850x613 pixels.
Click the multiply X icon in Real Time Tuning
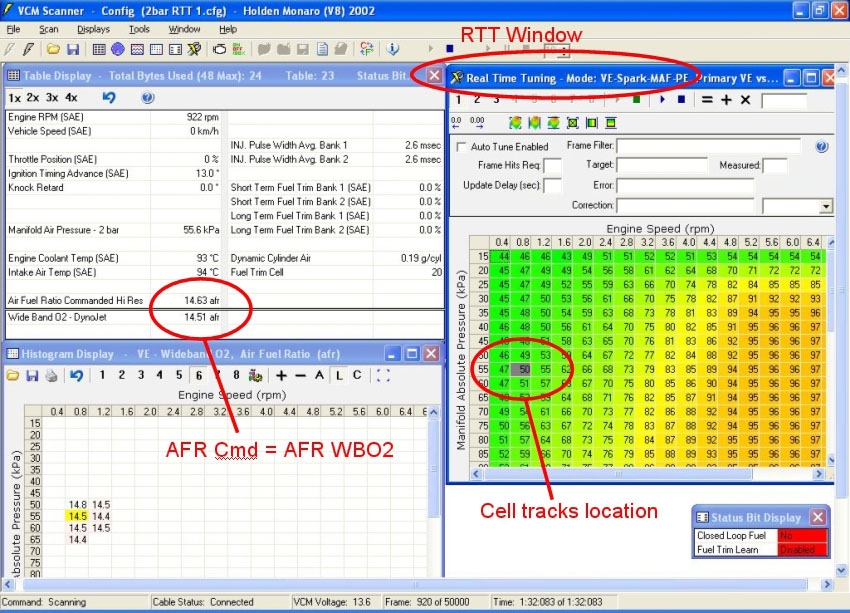[x=745, y=100]
